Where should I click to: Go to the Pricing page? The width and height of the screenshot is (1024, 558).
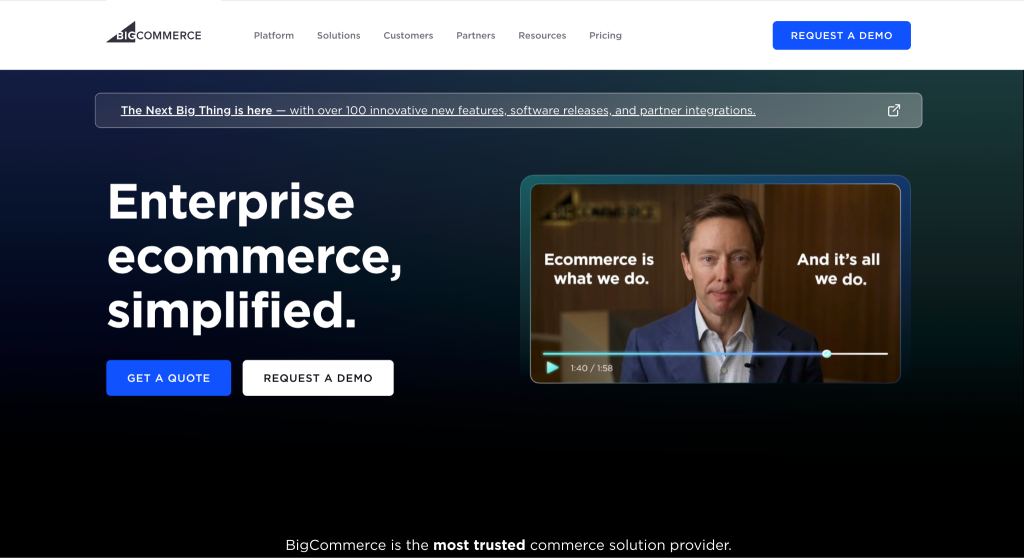pyautogui.click(x=605, y=35)
